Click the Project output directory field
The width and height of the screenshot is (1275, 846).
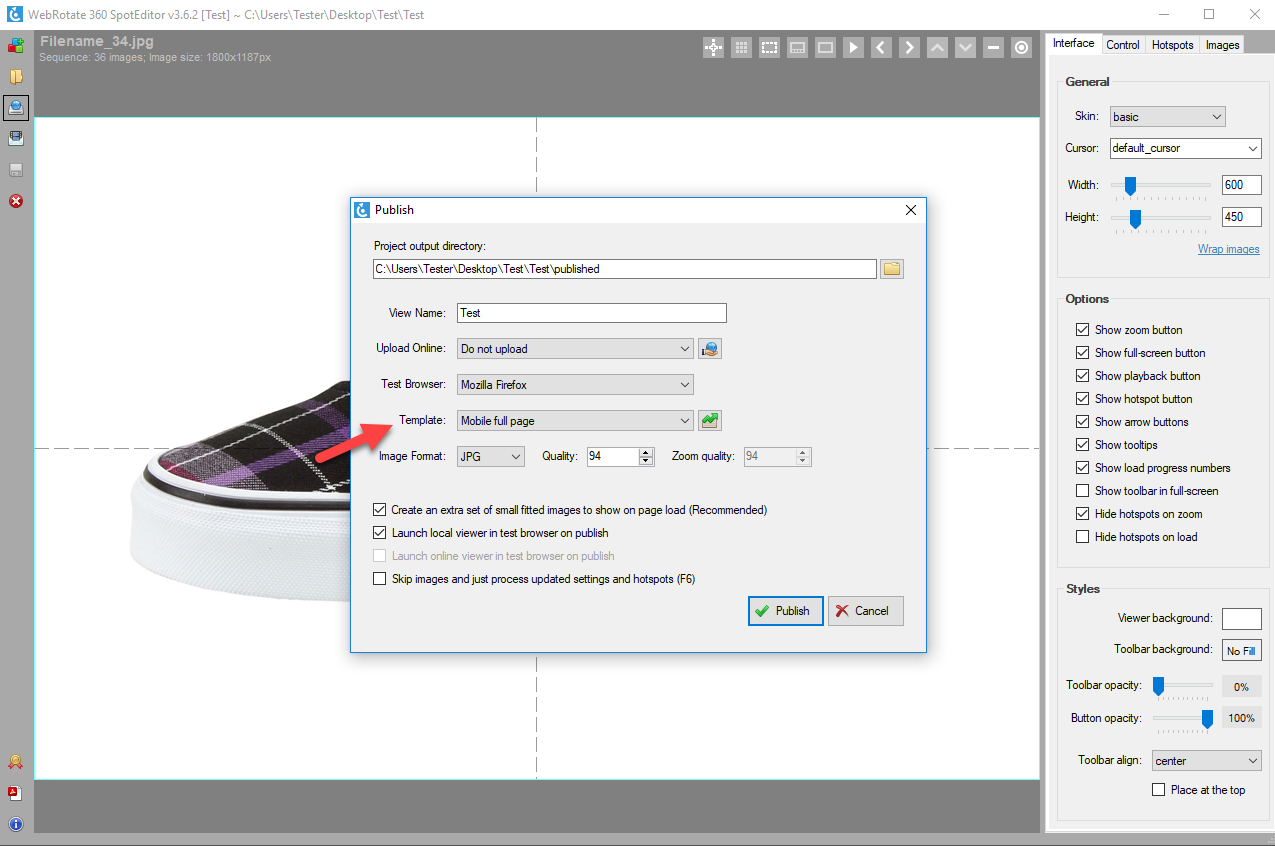(x=625, y=269)
